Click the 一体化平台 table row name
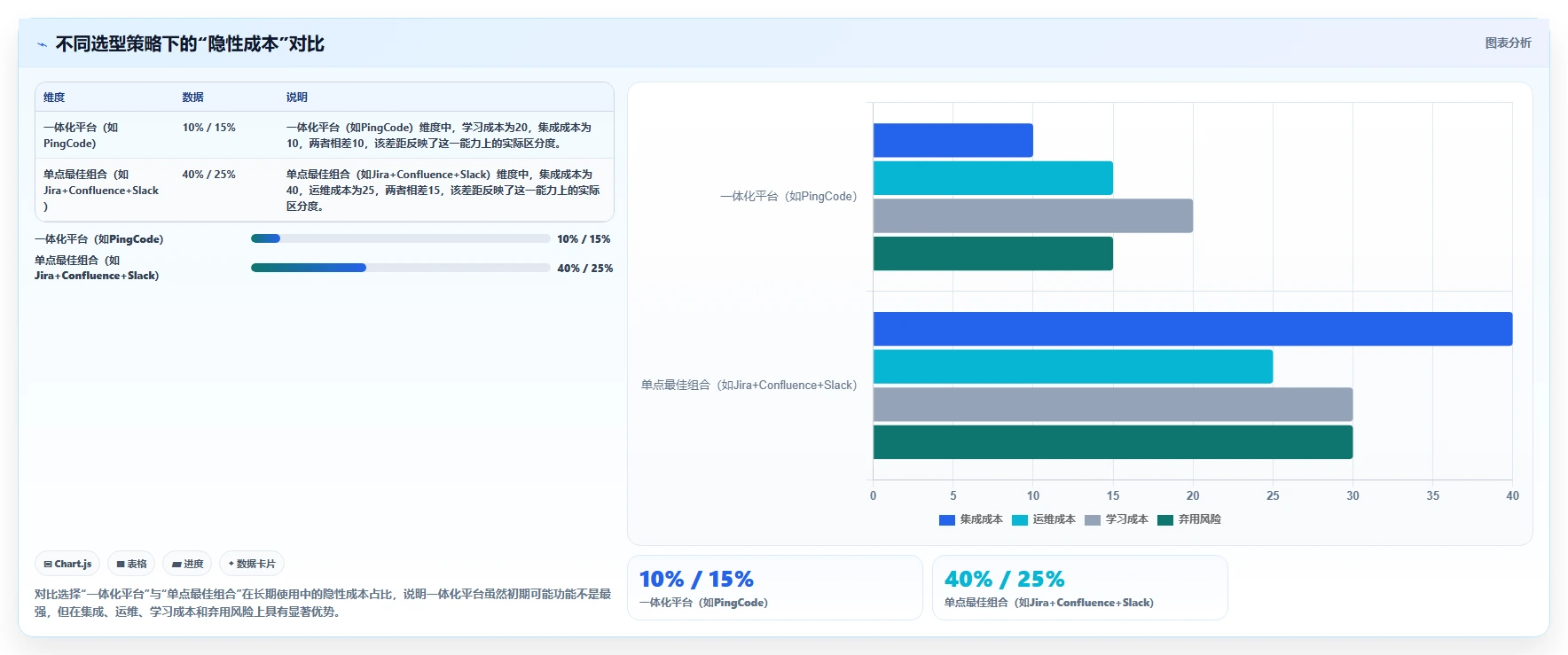The image size is (1568, 655). [81, 136]
